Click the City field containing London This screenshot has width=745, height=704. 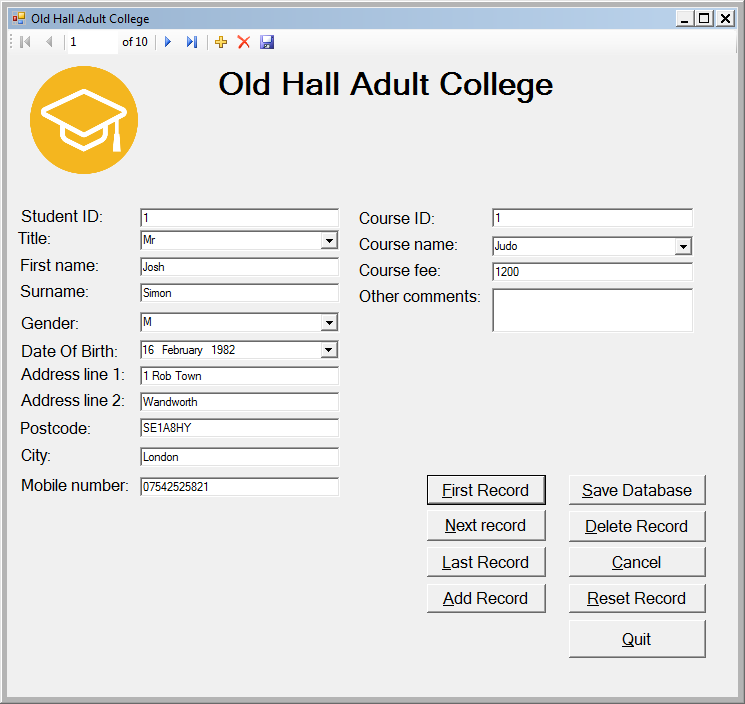pos(239,457)
